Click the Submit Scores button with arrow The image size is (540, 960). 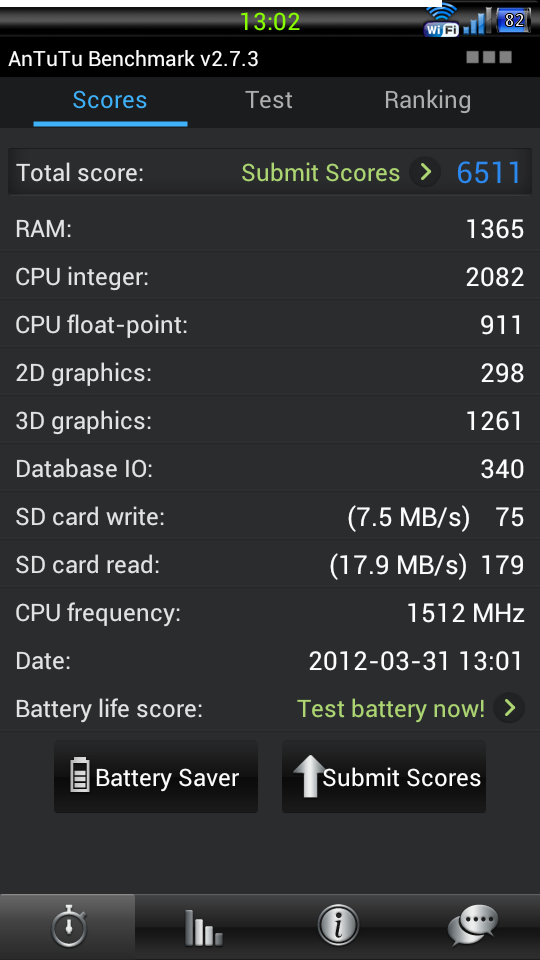pyautogui.click(x=384, y=777)
